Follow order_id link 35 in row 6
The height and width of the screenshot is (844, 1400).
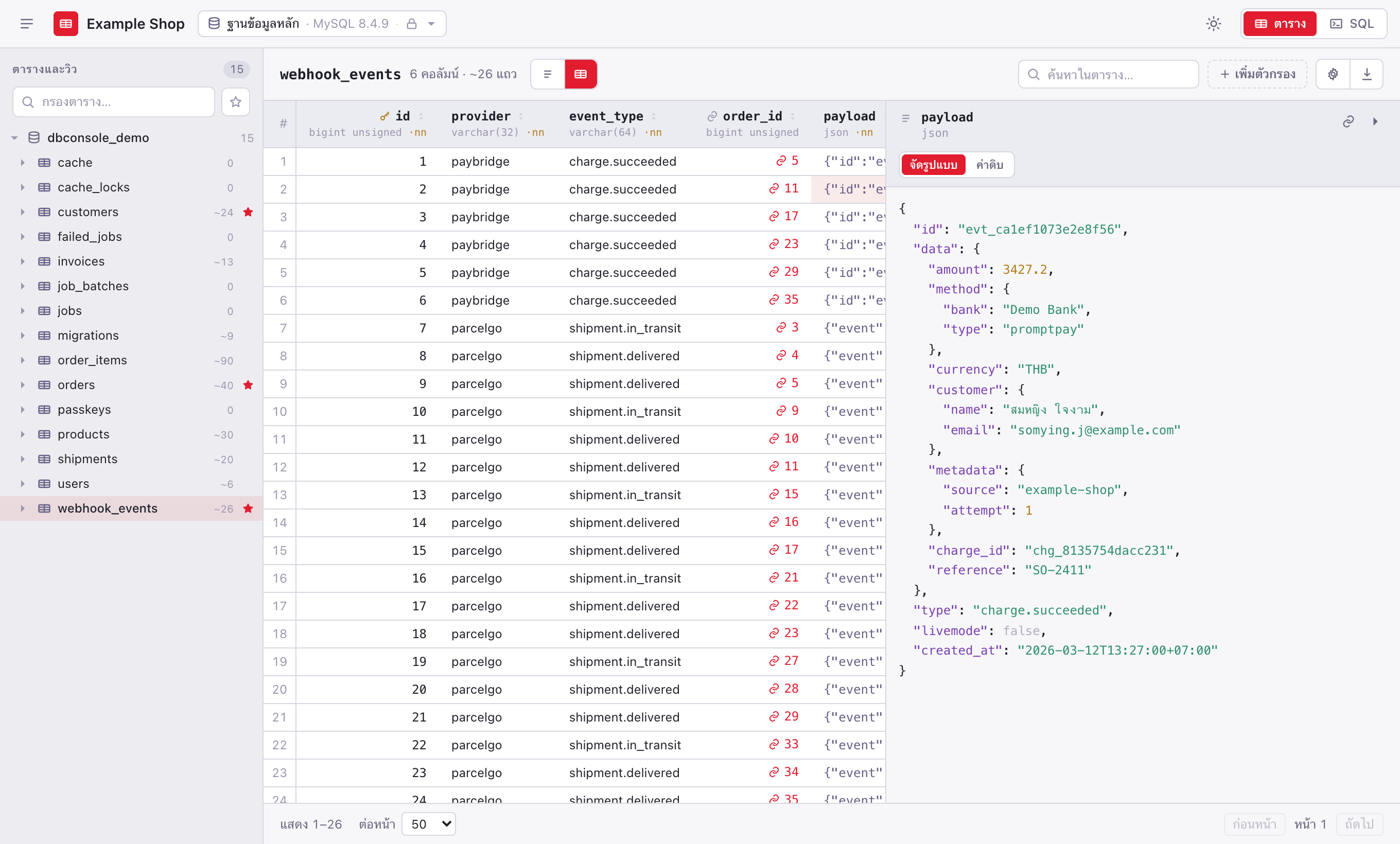(783, 300)
